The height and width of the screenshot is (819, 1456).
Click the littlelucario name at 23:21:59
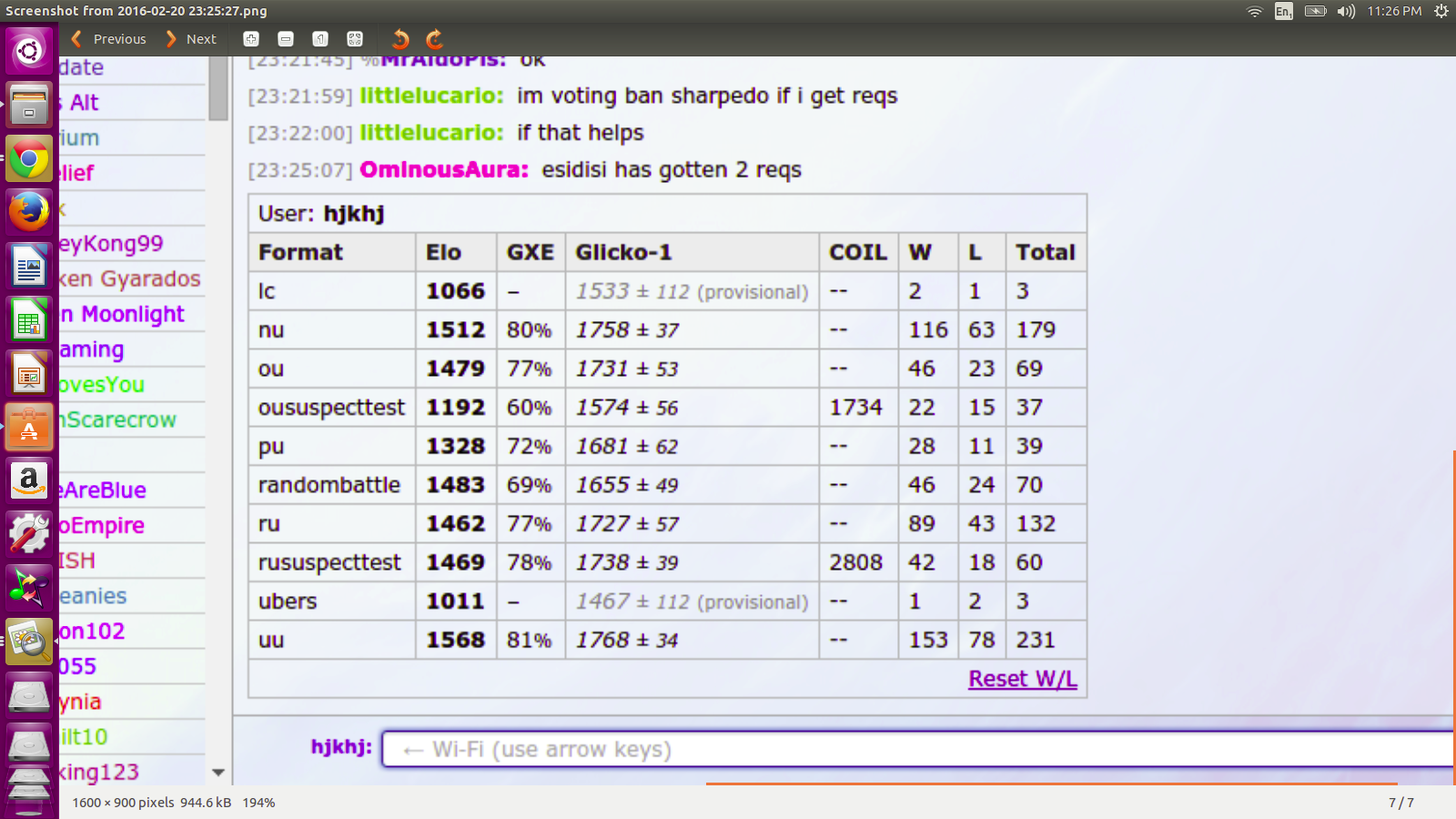coord(431,96)
